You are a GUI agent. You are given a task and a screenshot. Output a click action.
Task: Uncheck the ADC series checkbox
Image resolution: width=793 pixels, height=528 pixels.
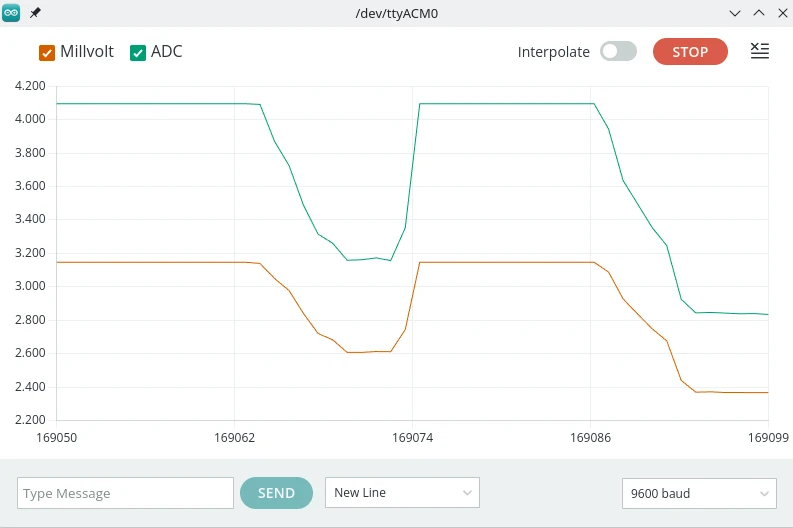[x=138, y=53]
